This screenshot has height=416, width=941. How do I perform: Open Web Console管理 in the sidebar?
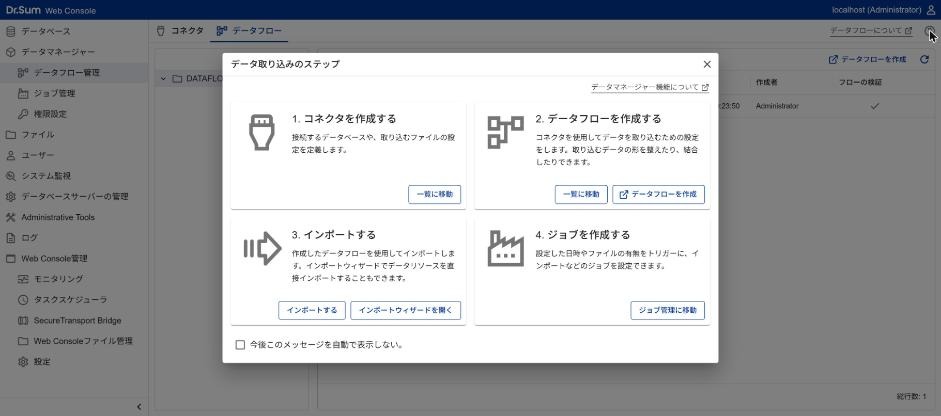[x=74, y=259]
